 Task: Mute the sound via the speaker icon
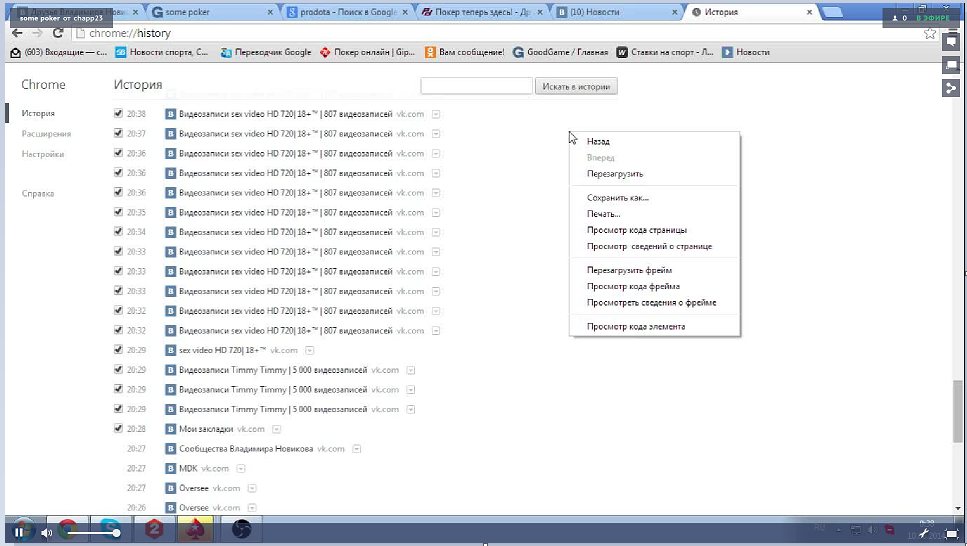pyautogui.click(x=46, y=532)
